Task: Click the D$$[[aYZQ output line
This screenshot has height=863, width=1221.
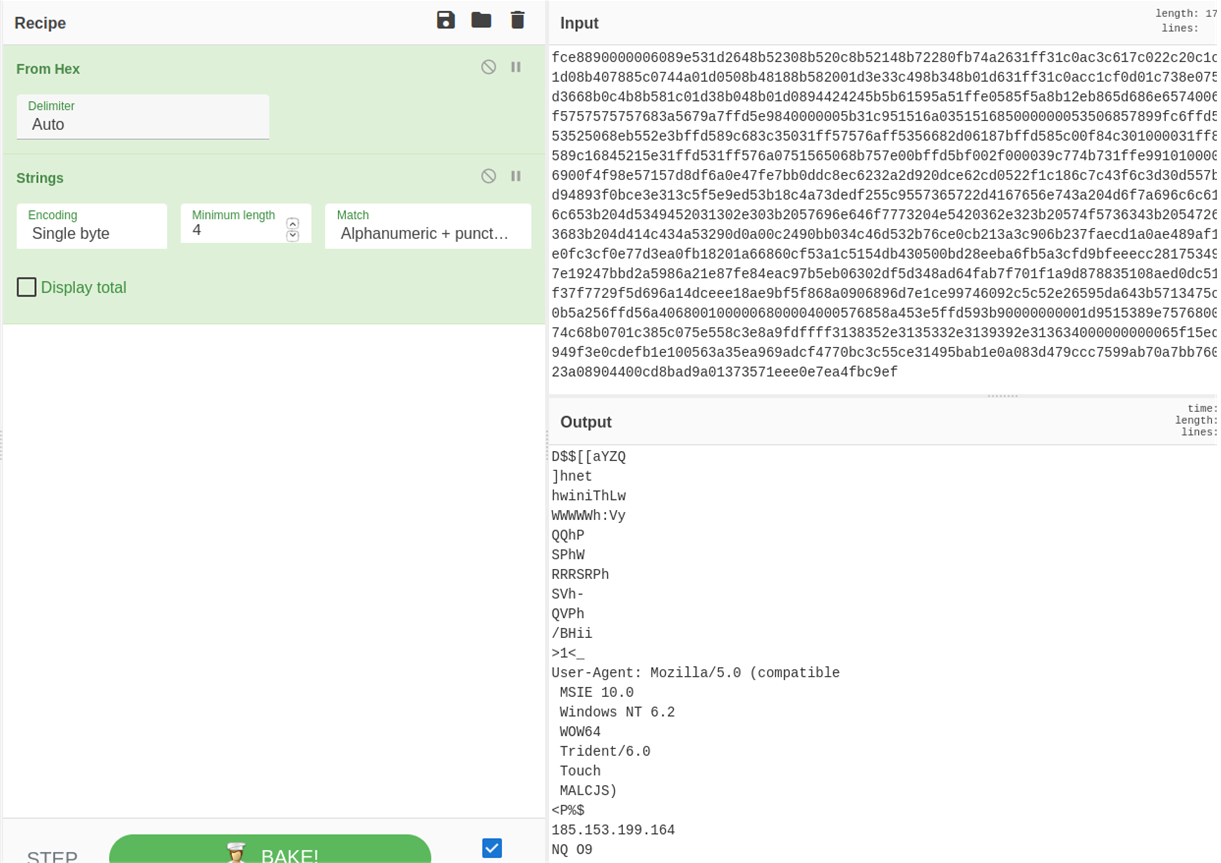Action: tap(588, 457)
